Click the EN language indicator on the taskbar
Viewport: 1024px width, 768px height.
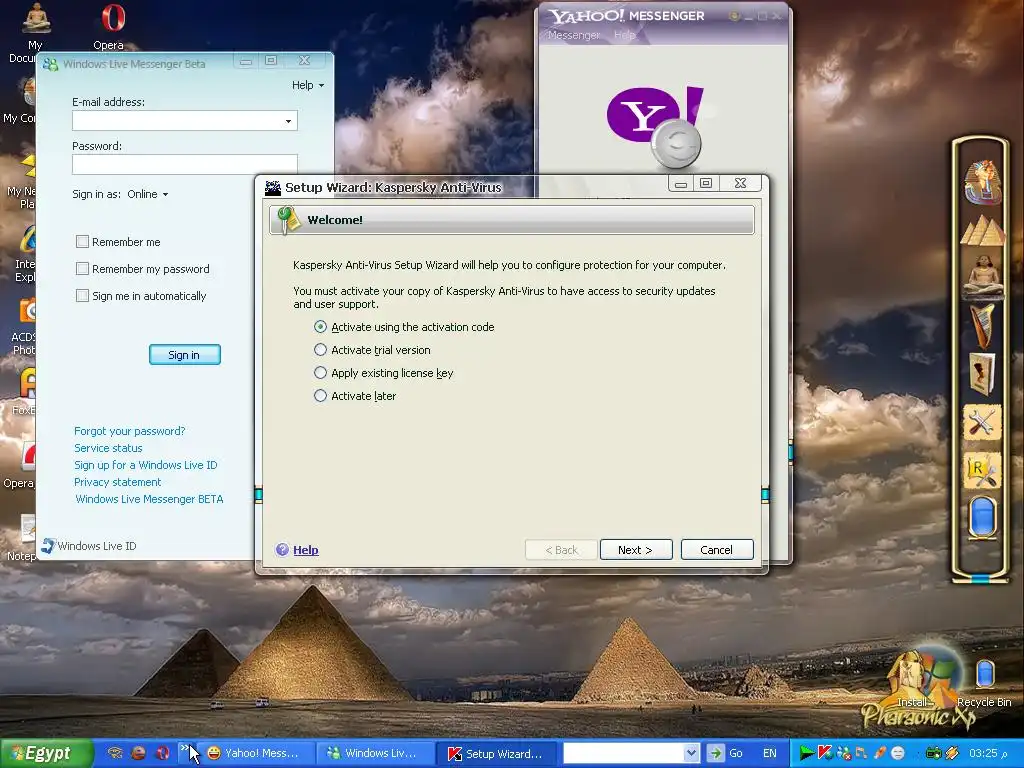point(769,753)
